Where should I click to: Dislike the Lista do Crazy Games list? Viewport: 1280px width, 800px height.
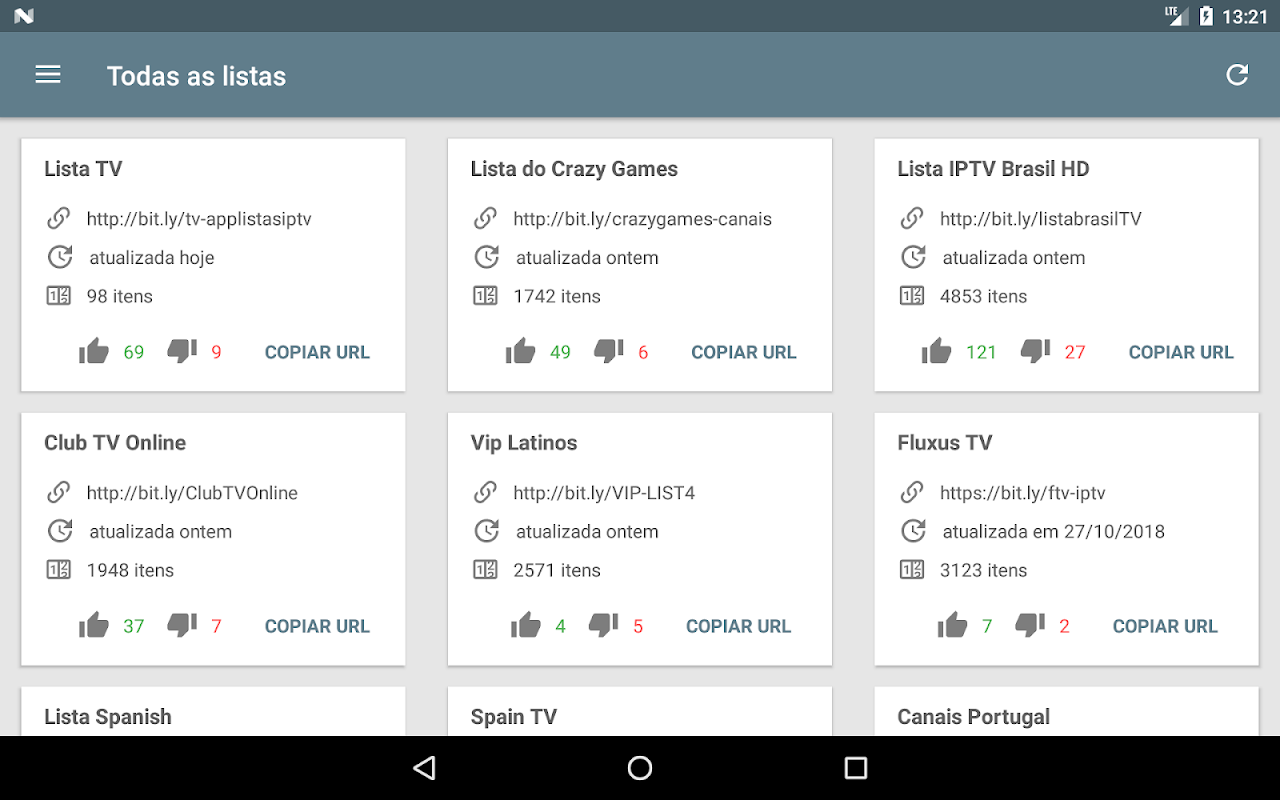click(x=609, y=351)
